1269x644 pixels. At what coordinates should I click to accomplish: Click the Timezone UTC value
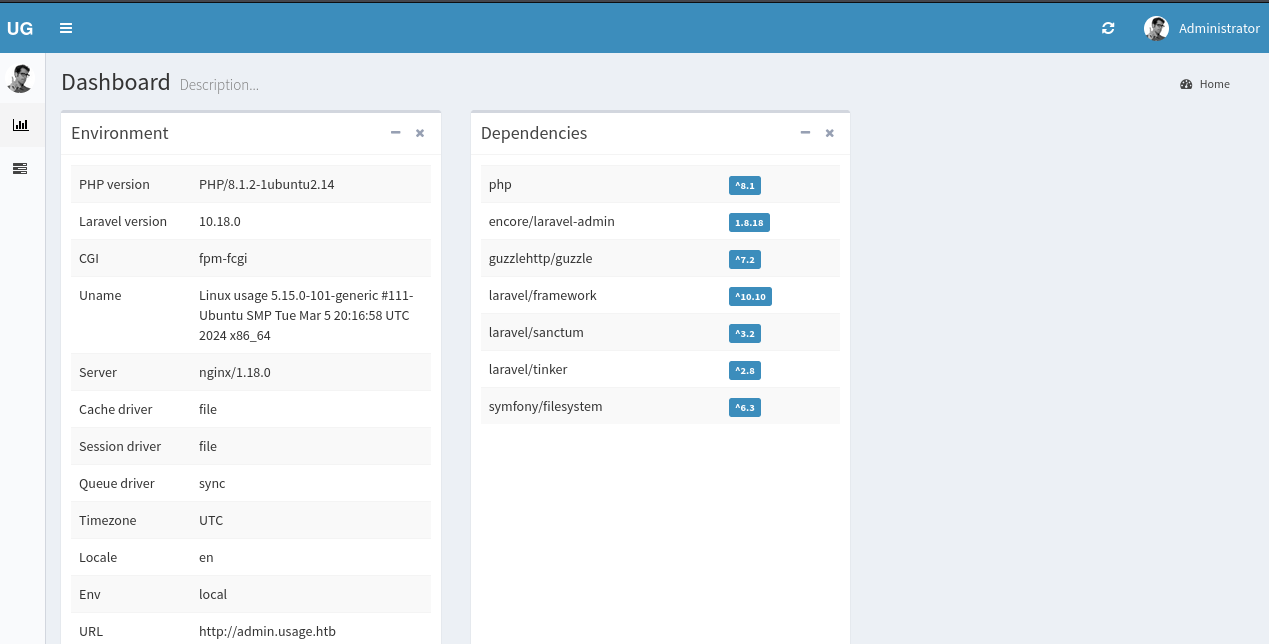(x=211, y=520)
